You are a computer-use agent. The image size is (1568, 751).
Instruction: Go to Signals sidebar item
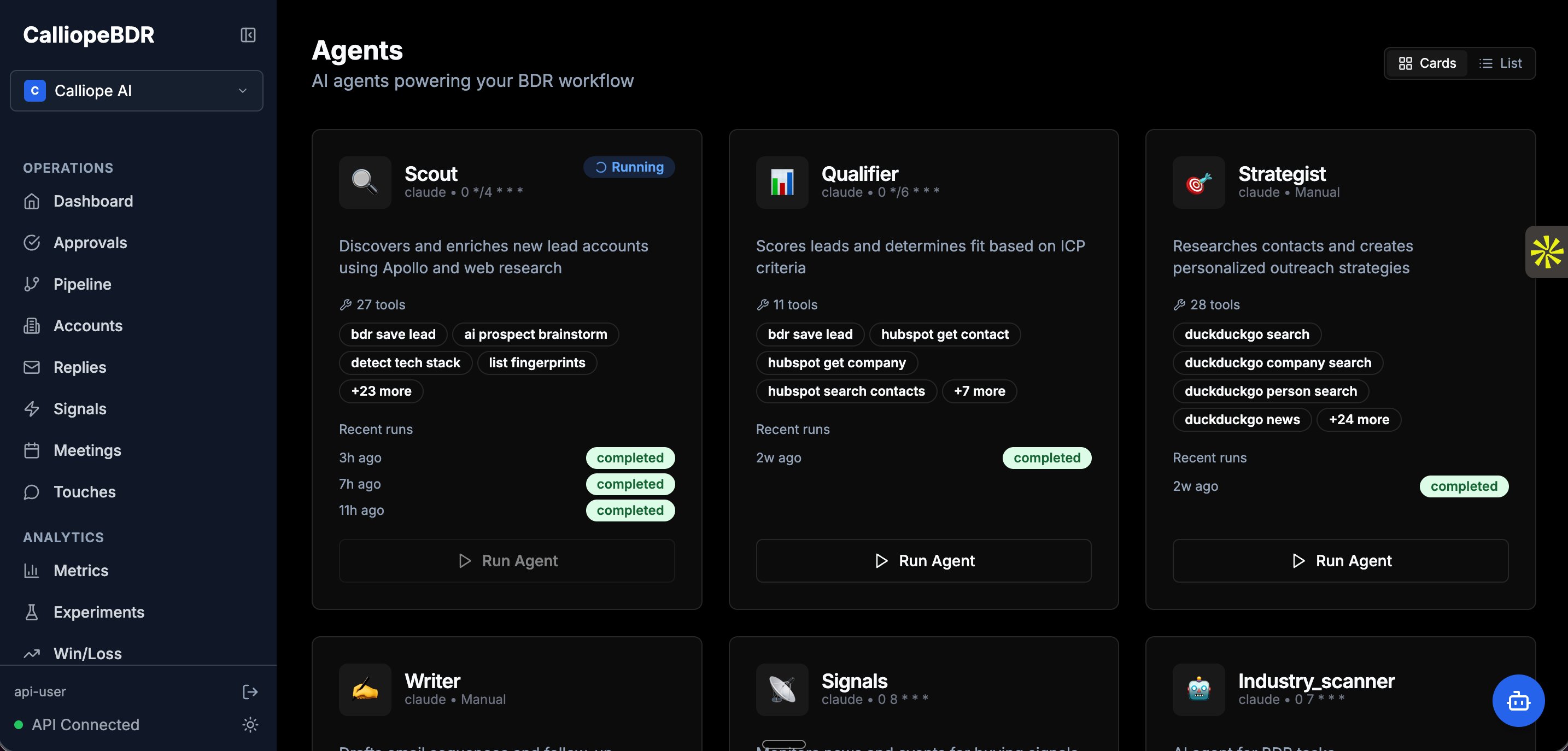[x=80, y=408]
